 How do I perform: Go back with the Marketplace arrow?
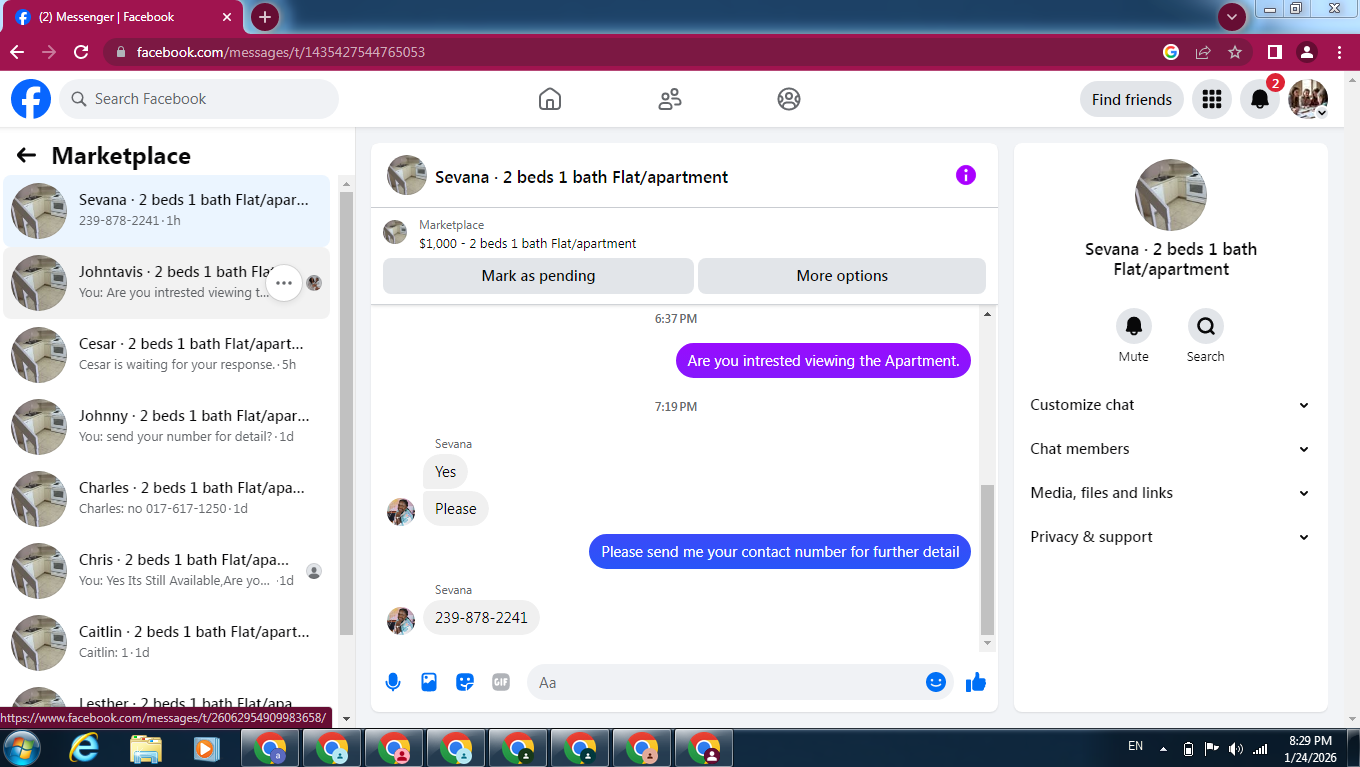click(x=26, y=155)
